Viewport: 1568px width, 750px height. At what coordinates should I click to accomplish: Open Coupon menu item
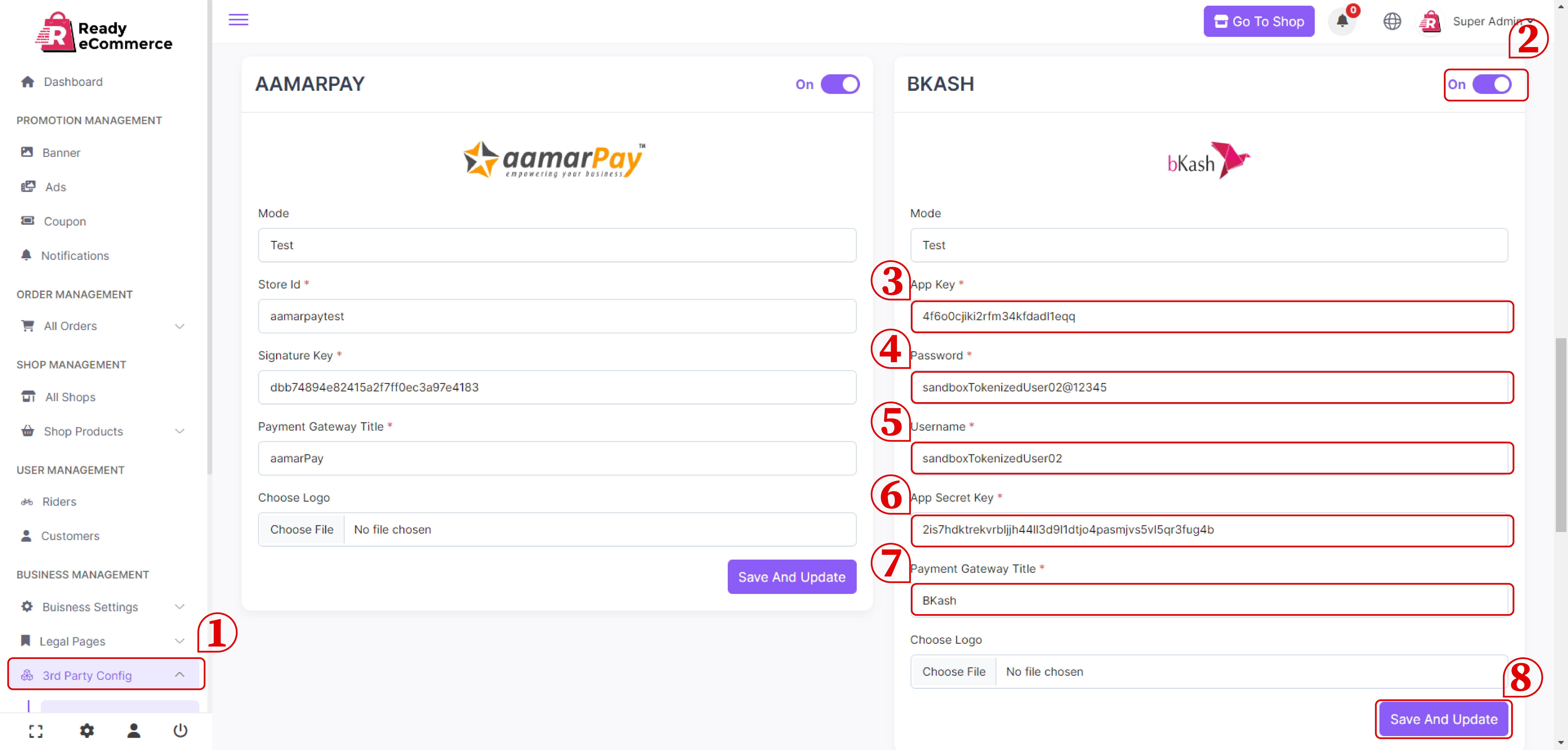[x=65, y=222]
